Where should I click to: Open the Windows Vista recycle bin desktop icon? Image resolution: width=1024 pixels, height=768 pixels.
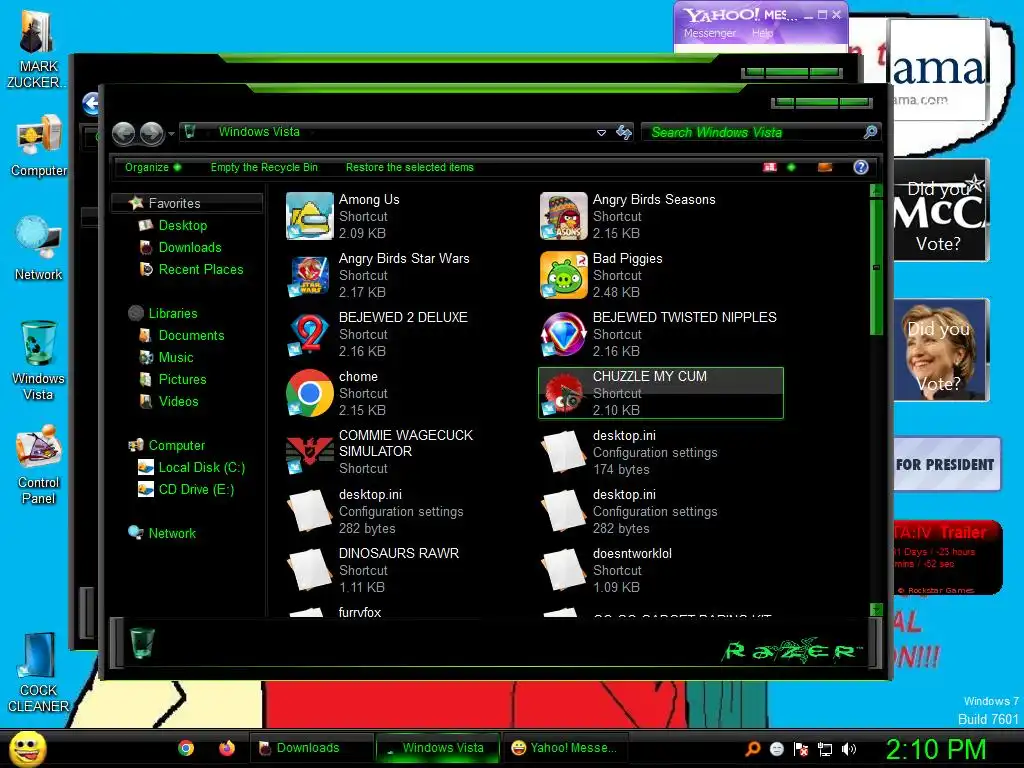[39, 360]
